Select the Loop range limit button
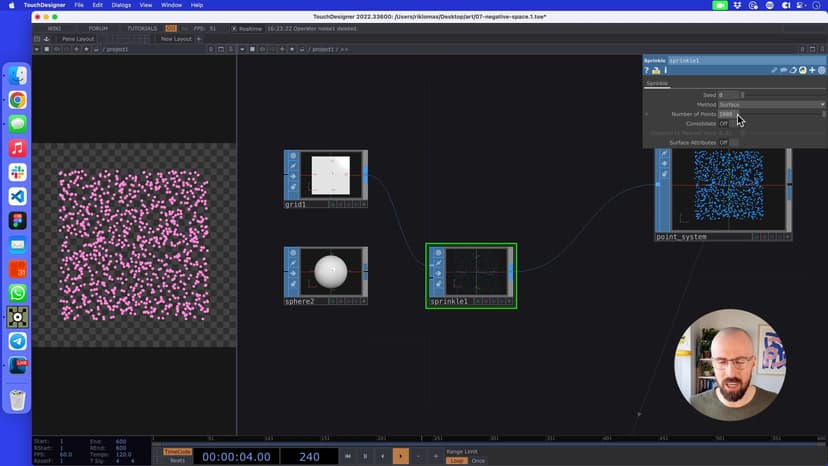The width and height of the screenshot is (828, 466). (x=456, y=461)
